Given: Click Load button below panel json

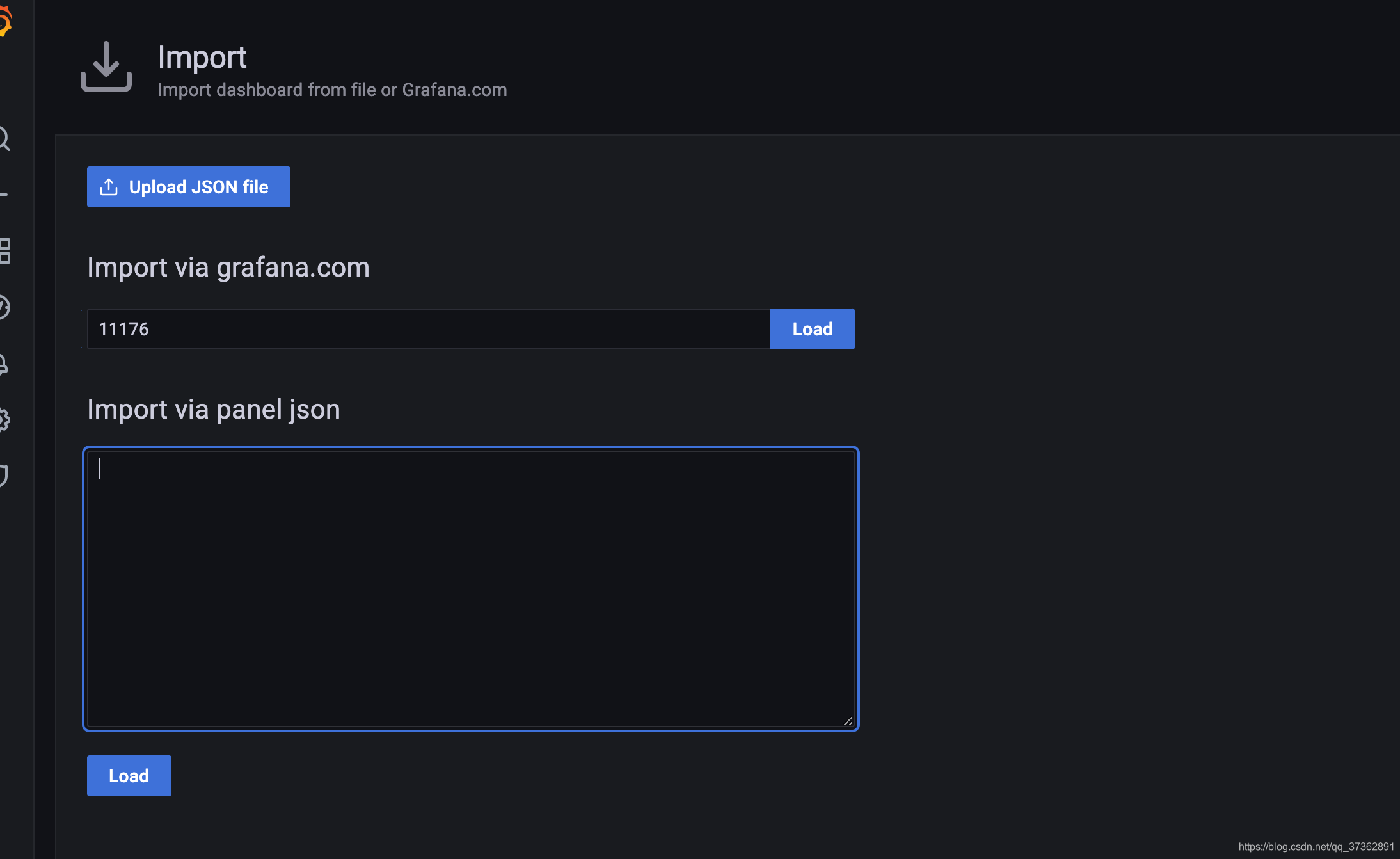Looking at the screenshot, I should tap(129, 776).
